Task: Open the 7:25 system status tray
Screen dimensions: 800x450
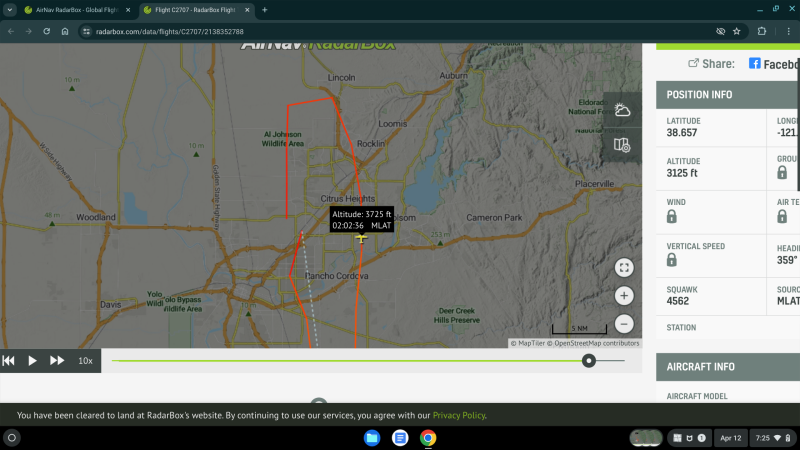Action: click(772, 438)
